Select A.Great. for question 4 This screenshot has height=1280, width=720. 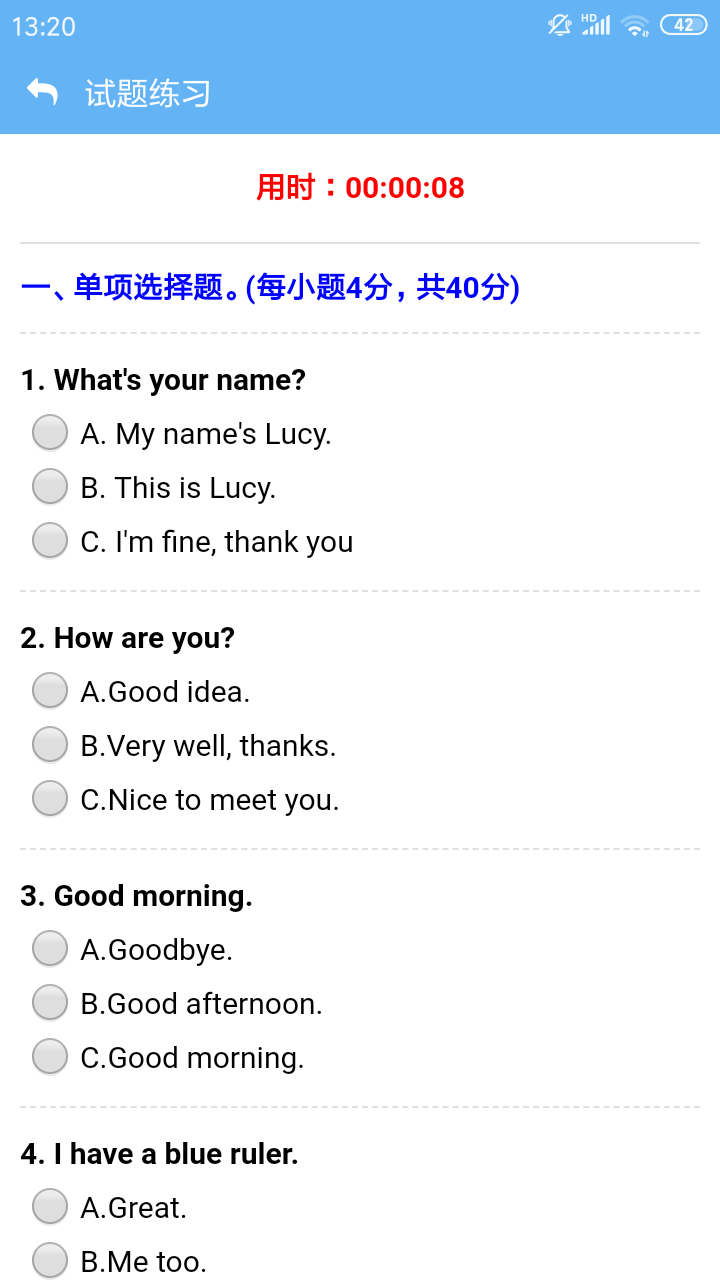[x=50, y=1207]
